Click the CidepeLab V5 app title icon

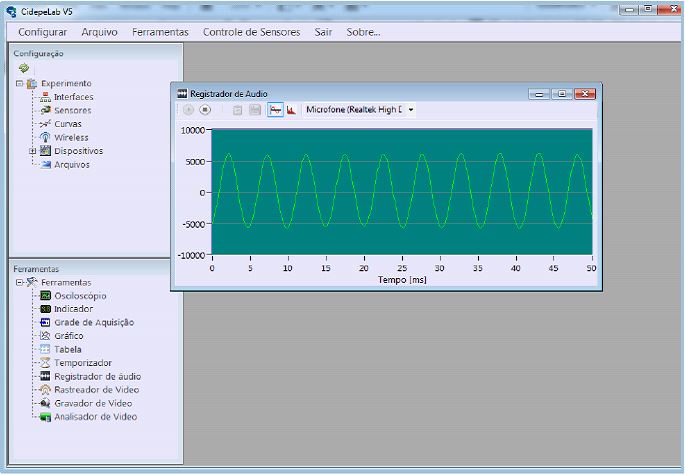click(12, 11)
